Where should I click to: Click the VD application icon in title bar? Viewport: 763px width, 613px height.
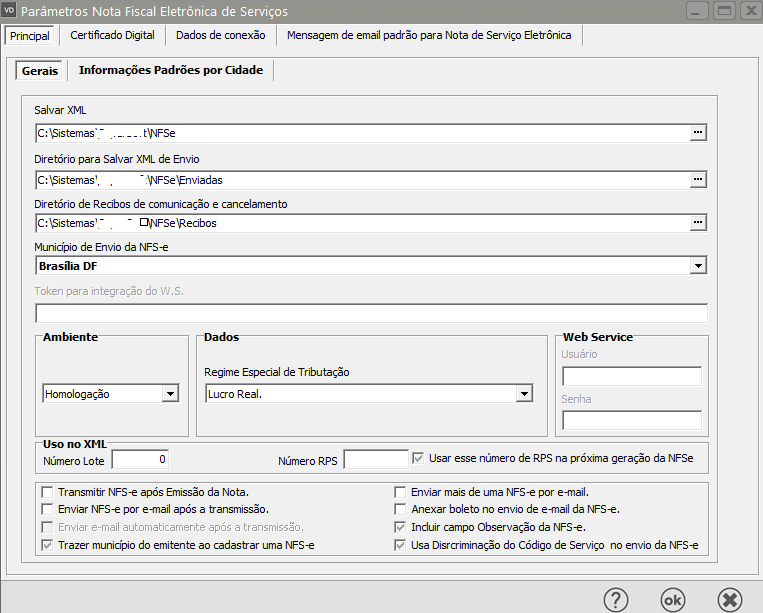click(10, 11)
